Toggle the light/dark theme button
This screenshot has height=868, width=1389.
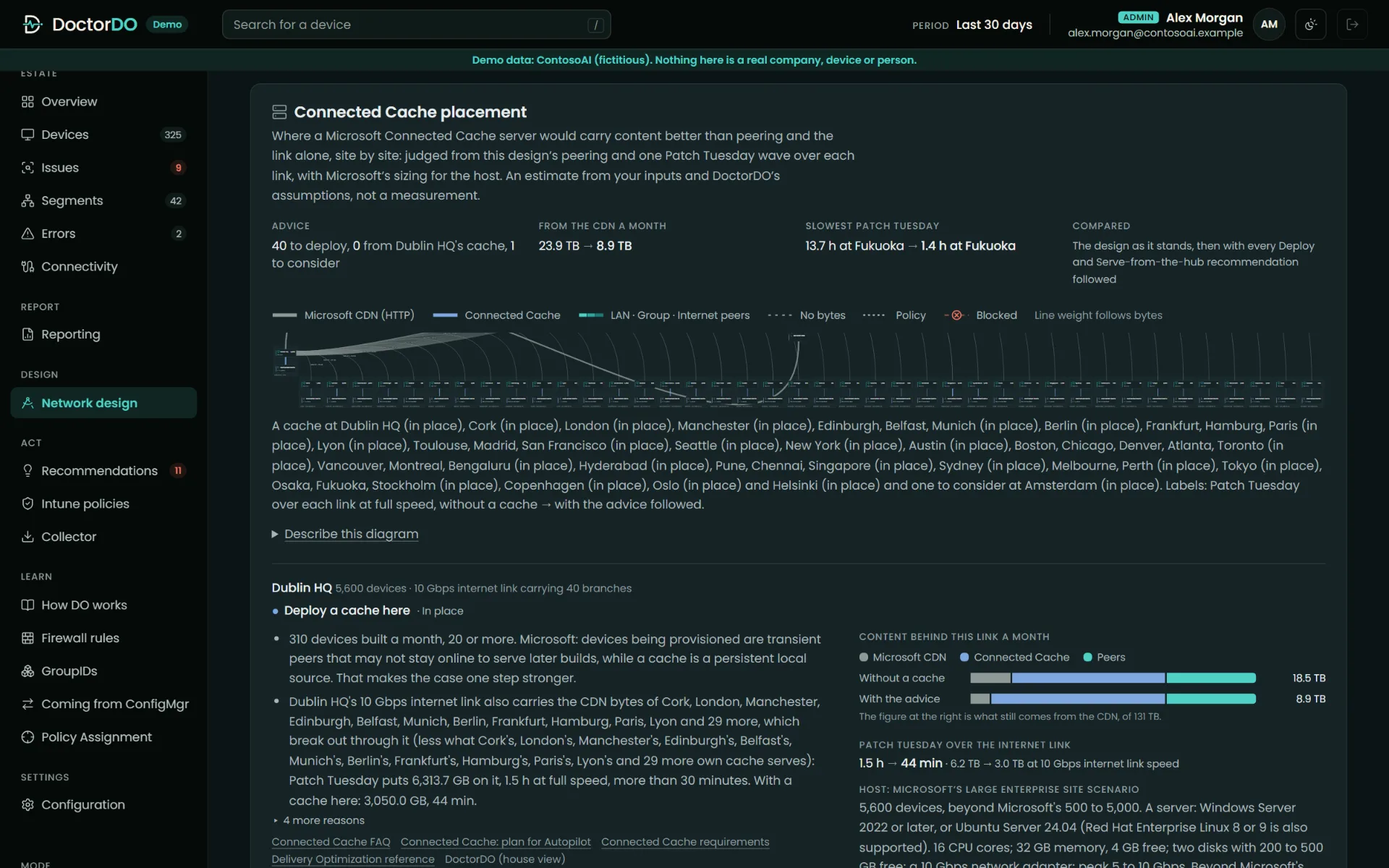[1310, 25]
